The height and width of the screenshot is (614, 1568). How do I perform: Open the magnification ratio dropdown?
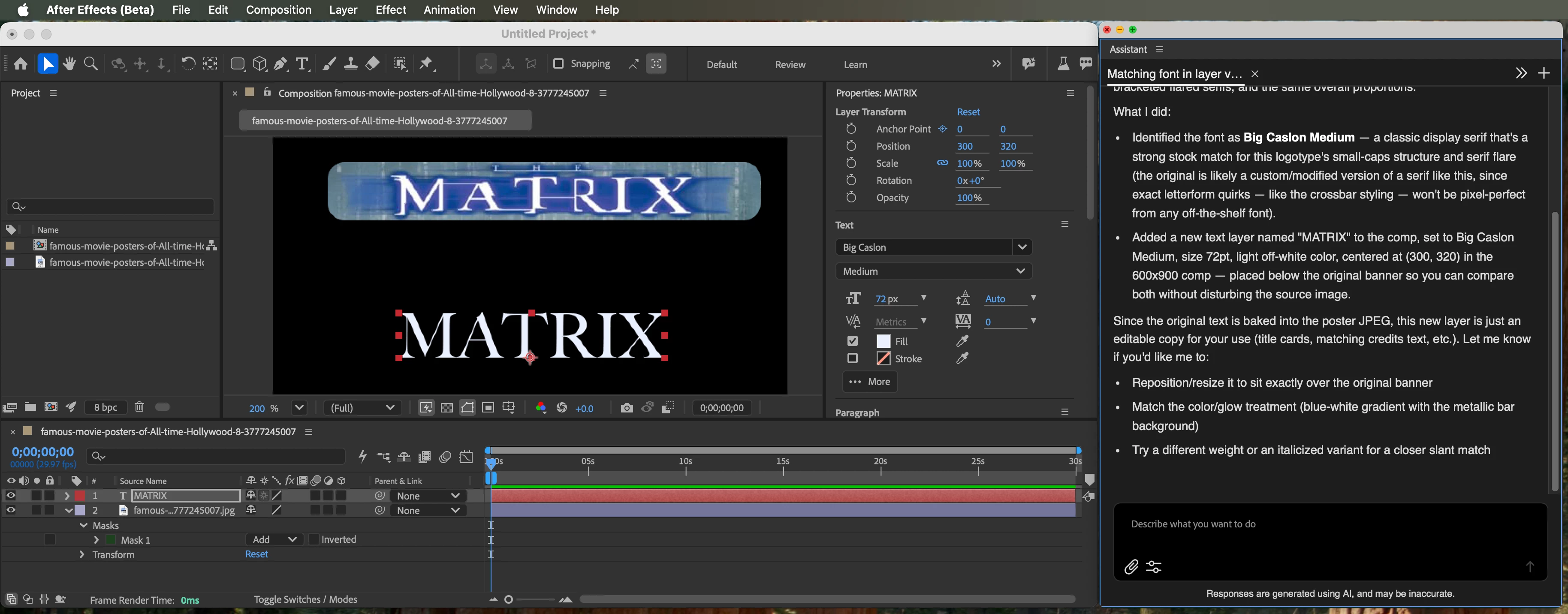[x=299, y=408]
